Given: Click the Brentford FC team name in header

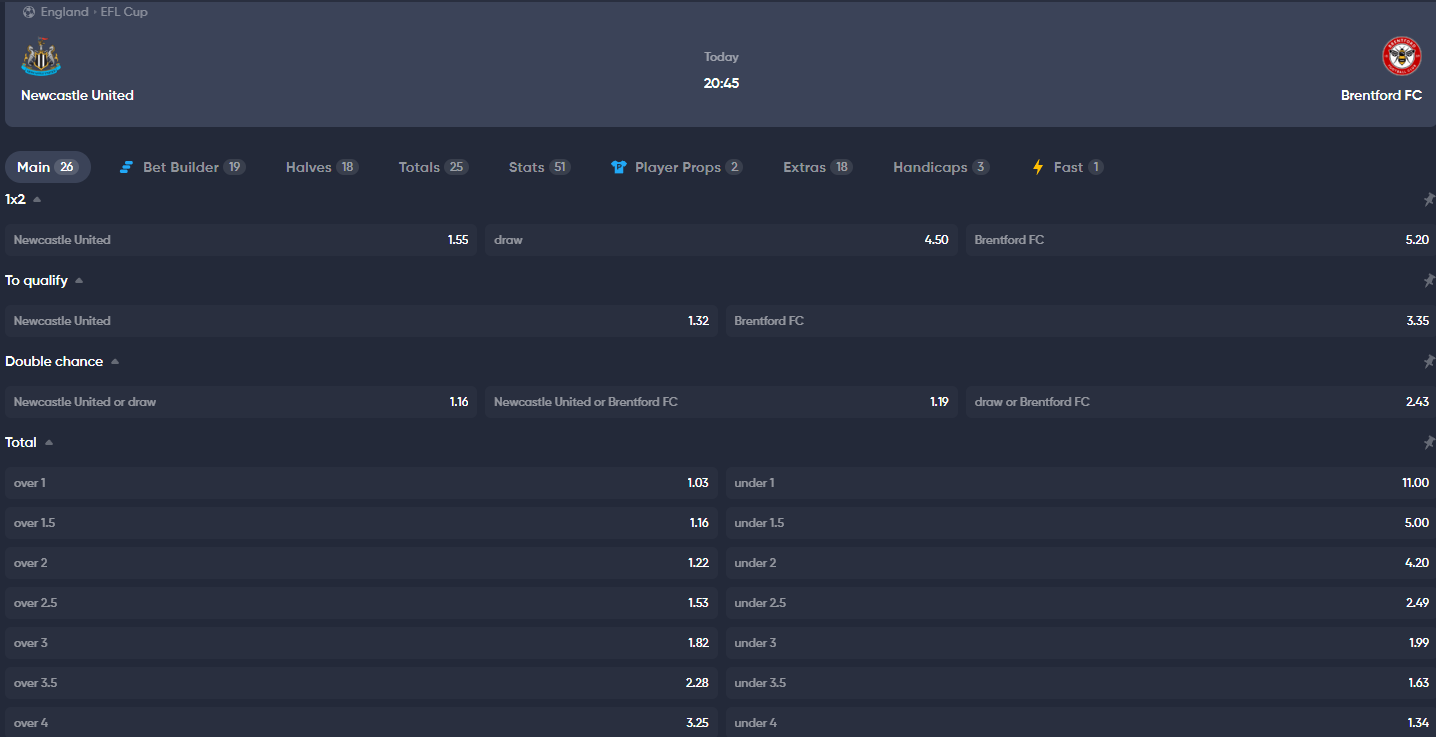Looking at the screenshot, I should [1381, 95].
